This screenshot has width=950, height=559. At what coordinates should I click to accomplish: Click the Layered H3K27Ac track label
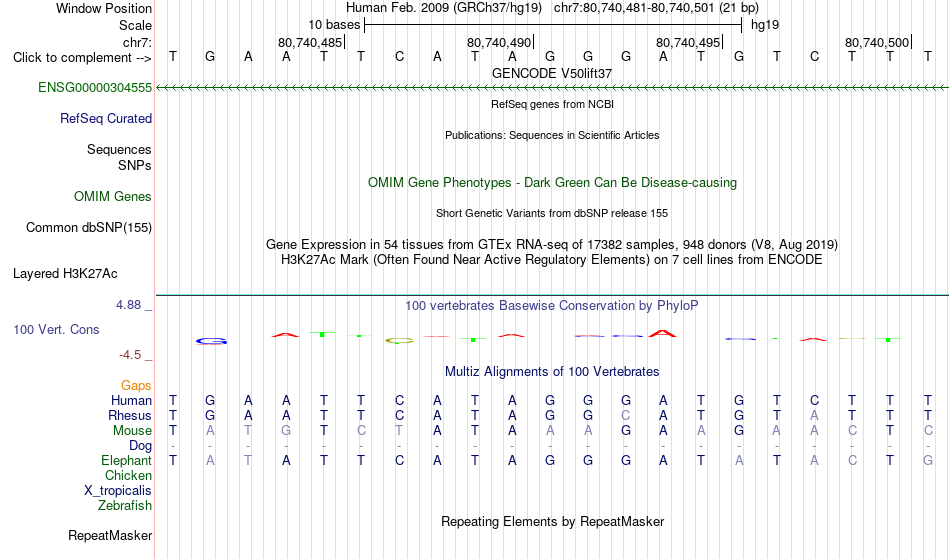point(65,274)
